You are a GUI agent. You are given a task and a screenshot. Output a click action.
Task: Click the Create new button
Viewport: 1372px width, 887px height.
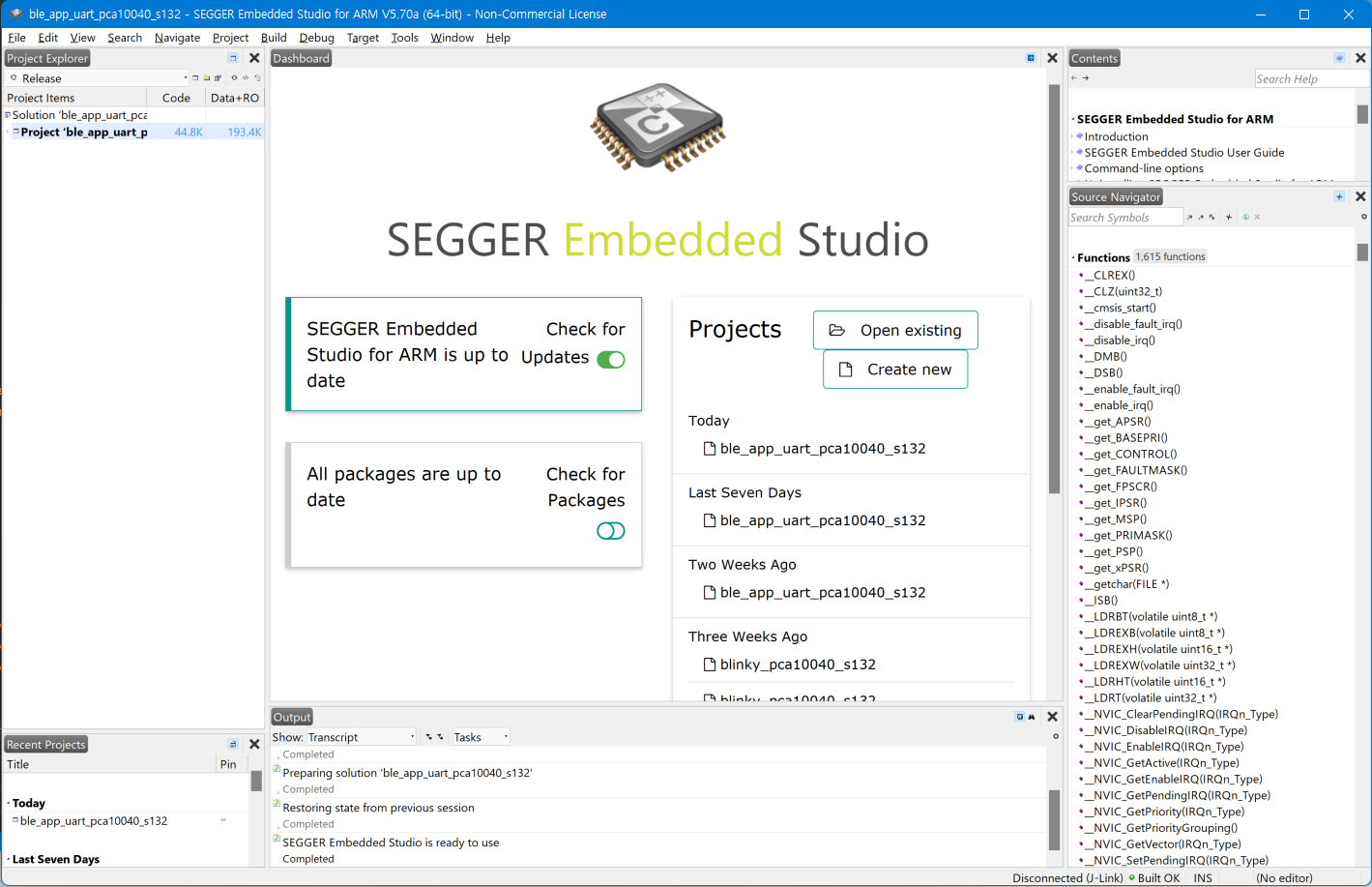pyautogui.click(x=895, y=370)
